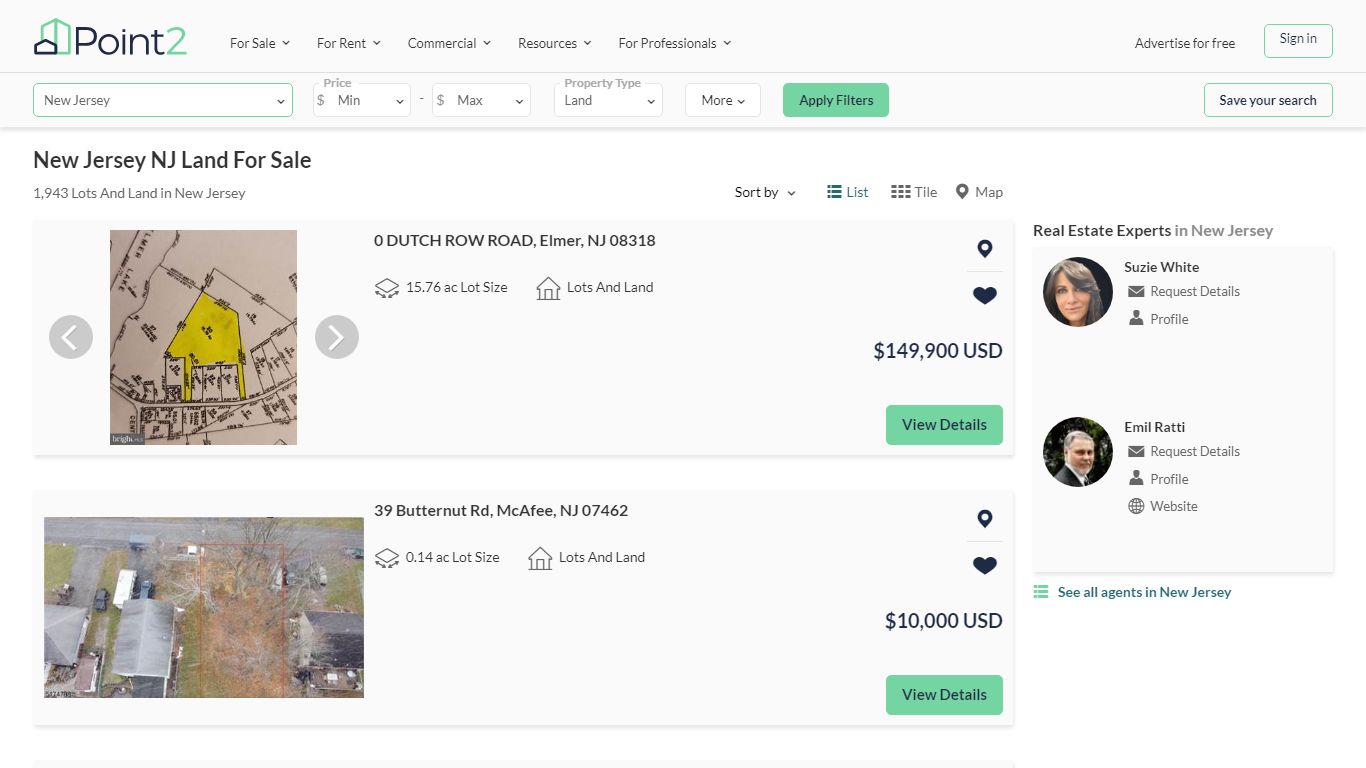Open the 39 Butternut Rd, McAfee address link
This screenshot has height=768, width=1366.
(501, 510)
